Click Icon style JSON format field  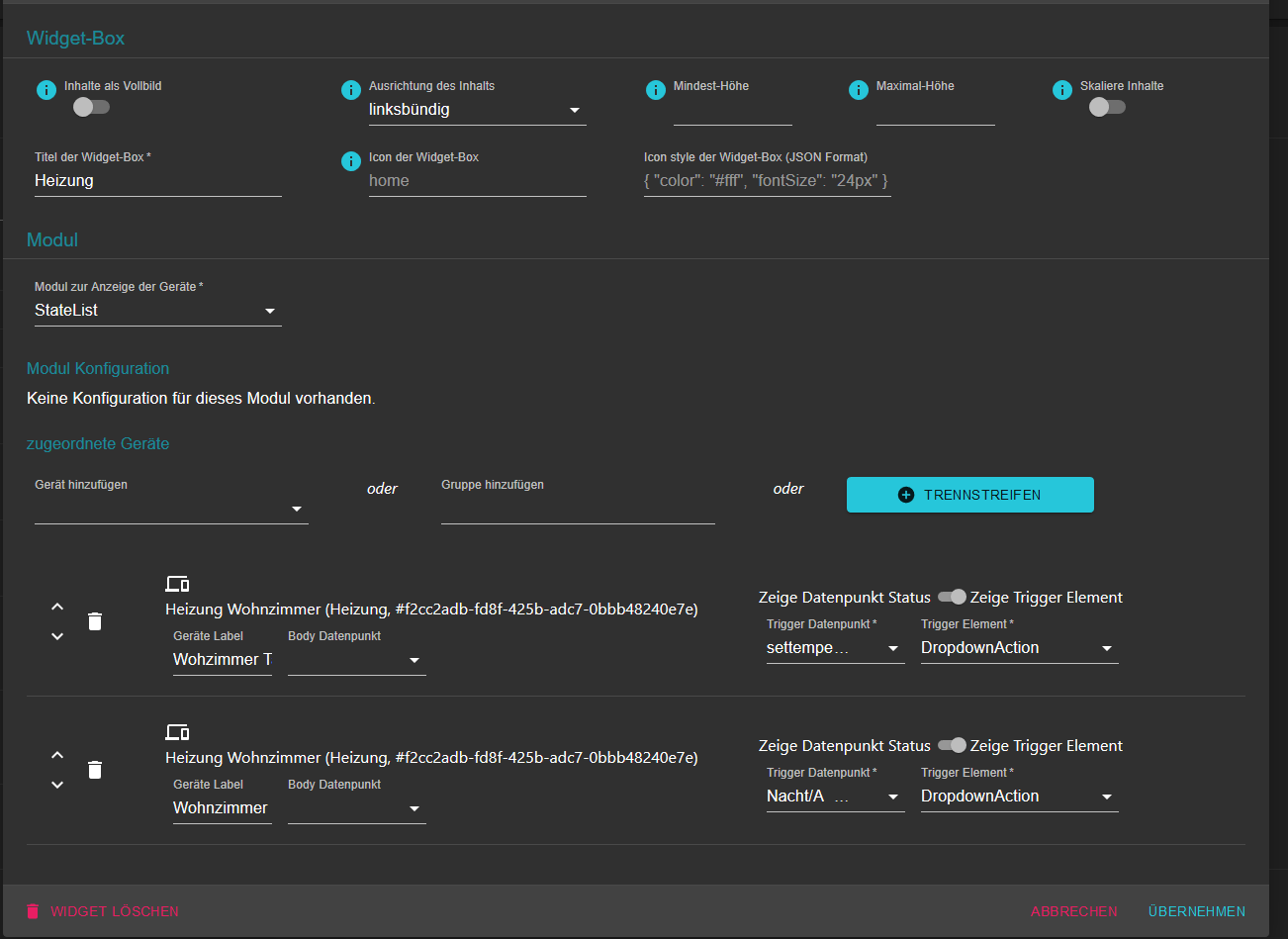coord(768,181)
